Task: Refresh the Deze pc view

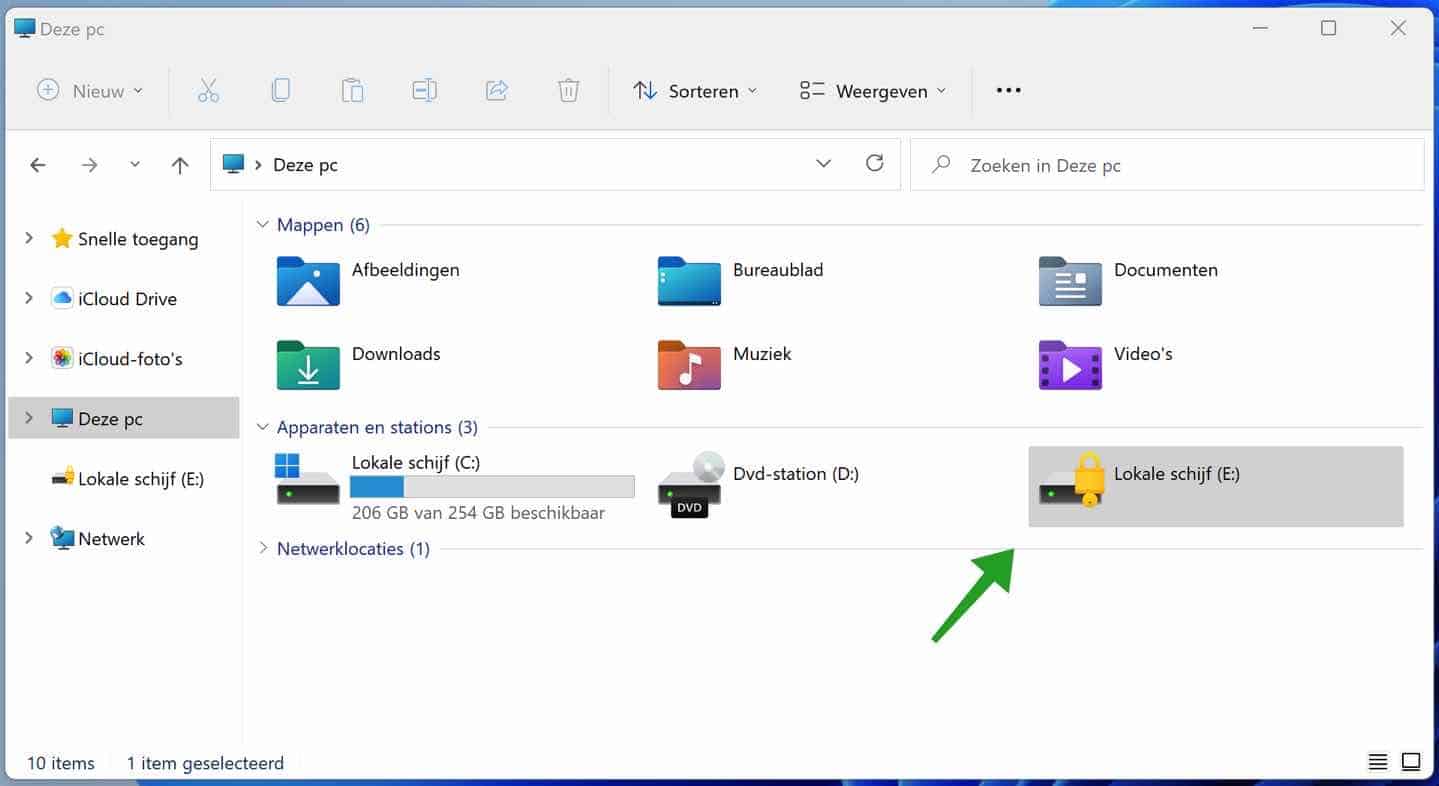Action: [874, 164]
